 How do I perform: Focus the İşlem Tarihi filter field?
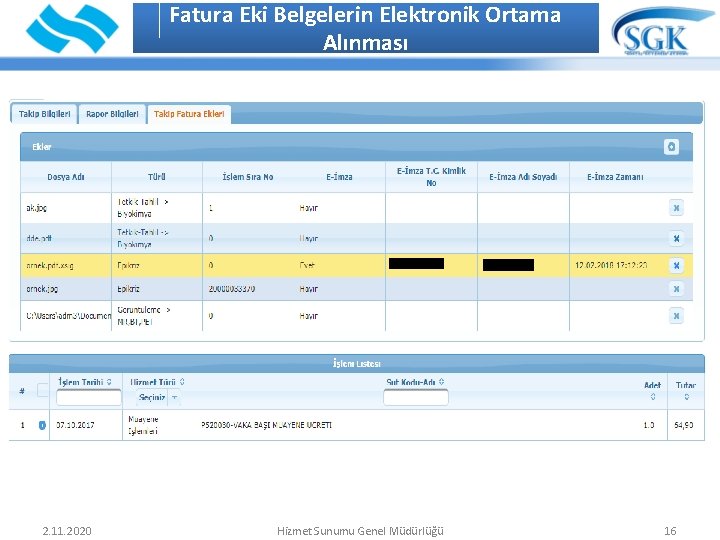[x=89, y=398]
